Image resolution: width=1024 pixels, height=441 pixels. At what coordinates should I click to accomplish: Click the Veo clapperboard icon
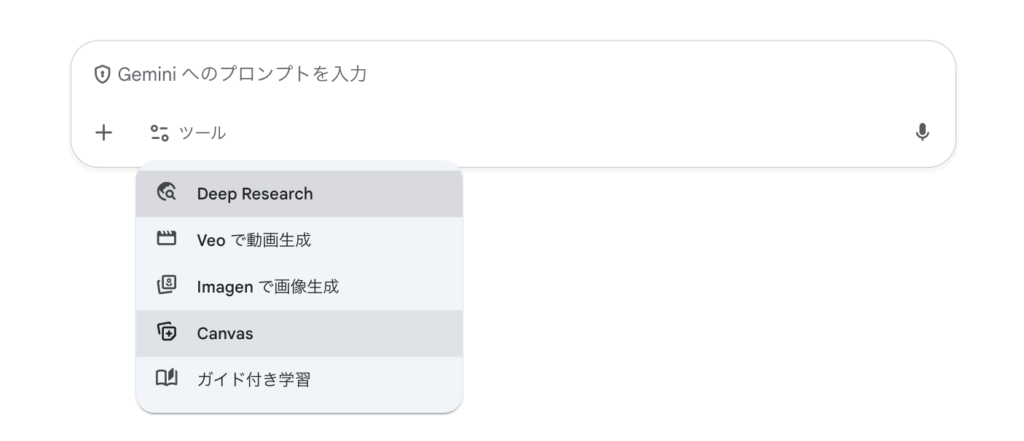click(167, 240)
